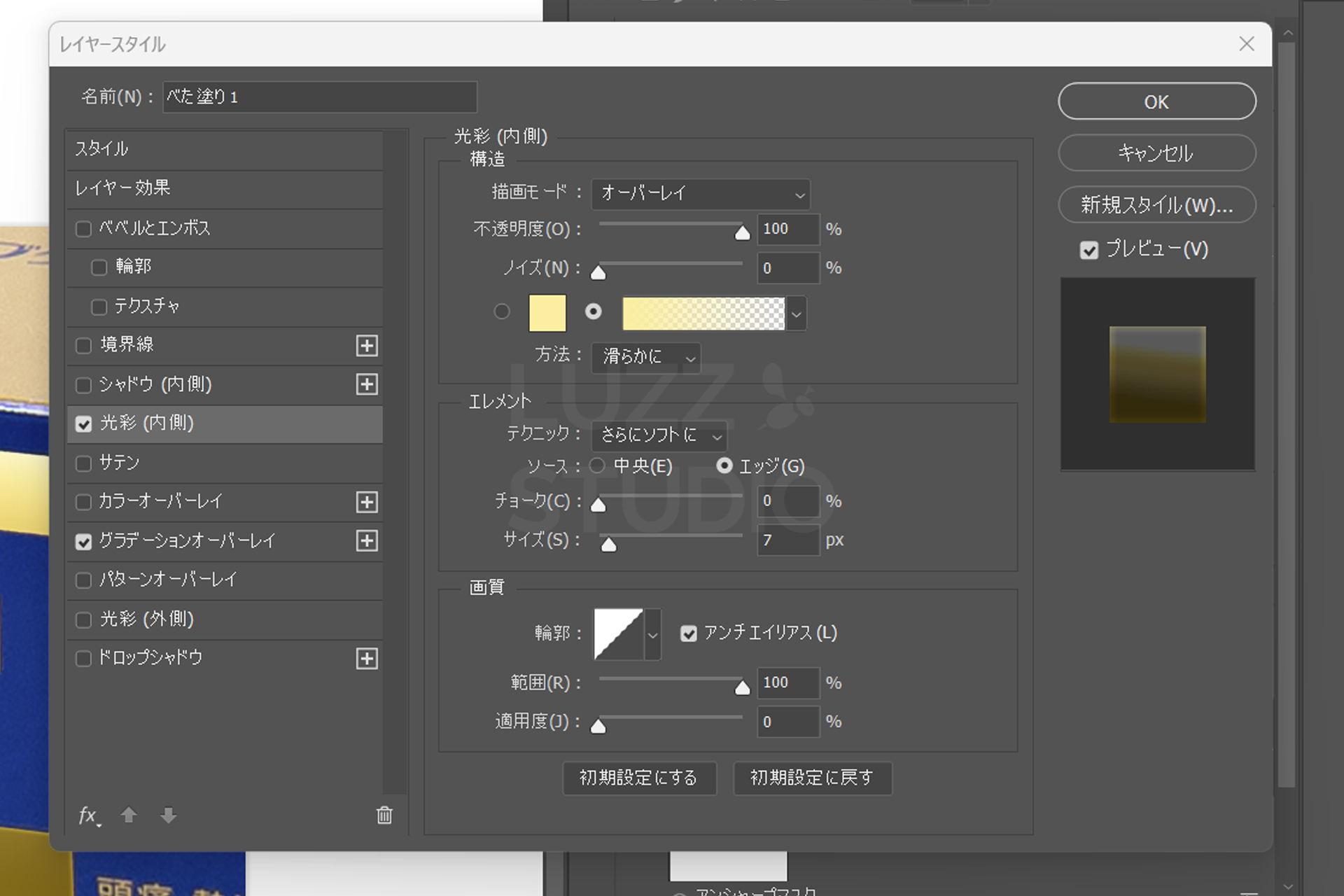1344x896 pixels.
Task: Click plus icon beside カラーオーバーレイ
Action: coord(367,502)
